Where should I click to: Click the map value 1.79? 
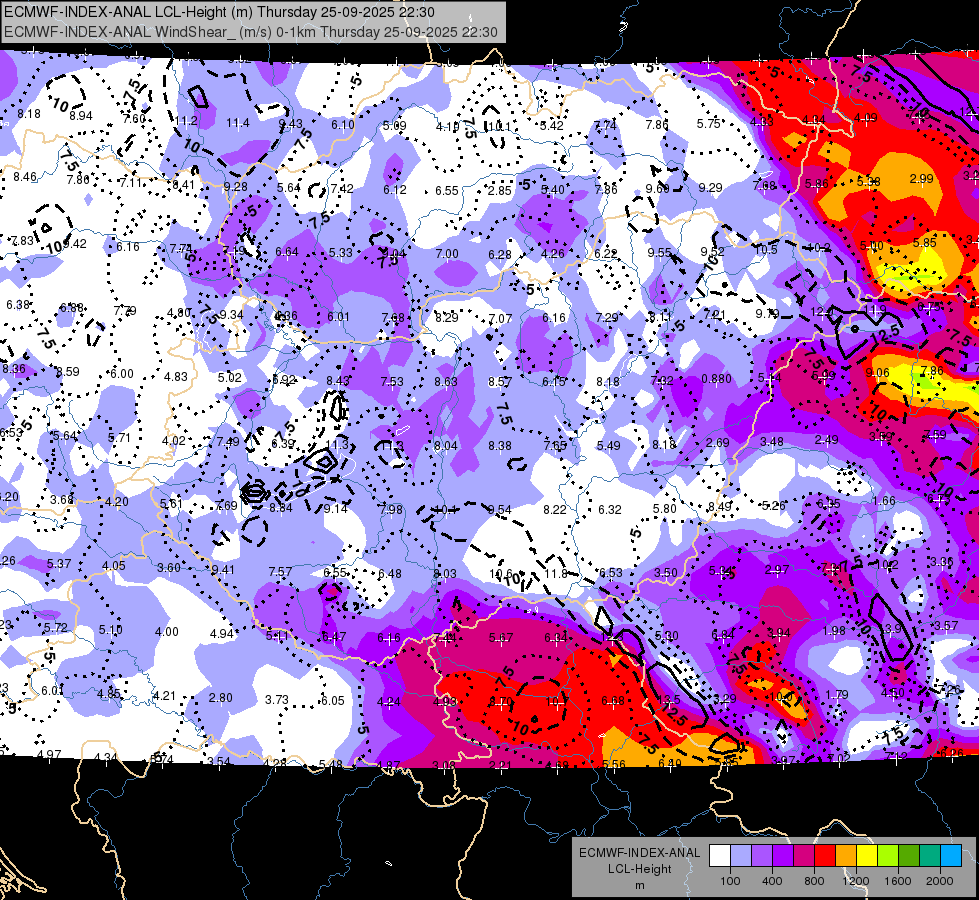pos(837,695)
